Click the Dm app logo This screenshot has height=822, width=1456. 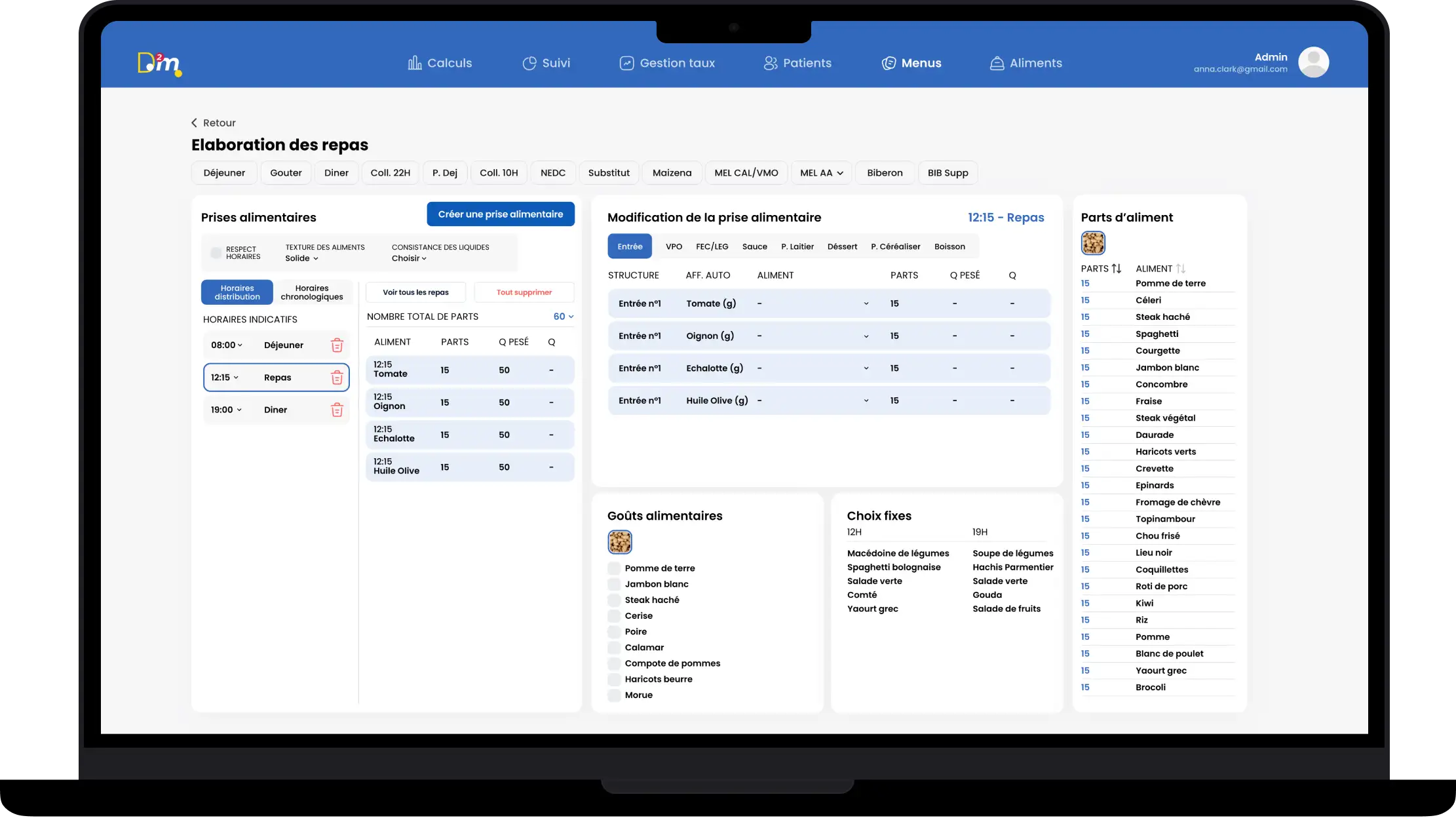click(159, 64)
